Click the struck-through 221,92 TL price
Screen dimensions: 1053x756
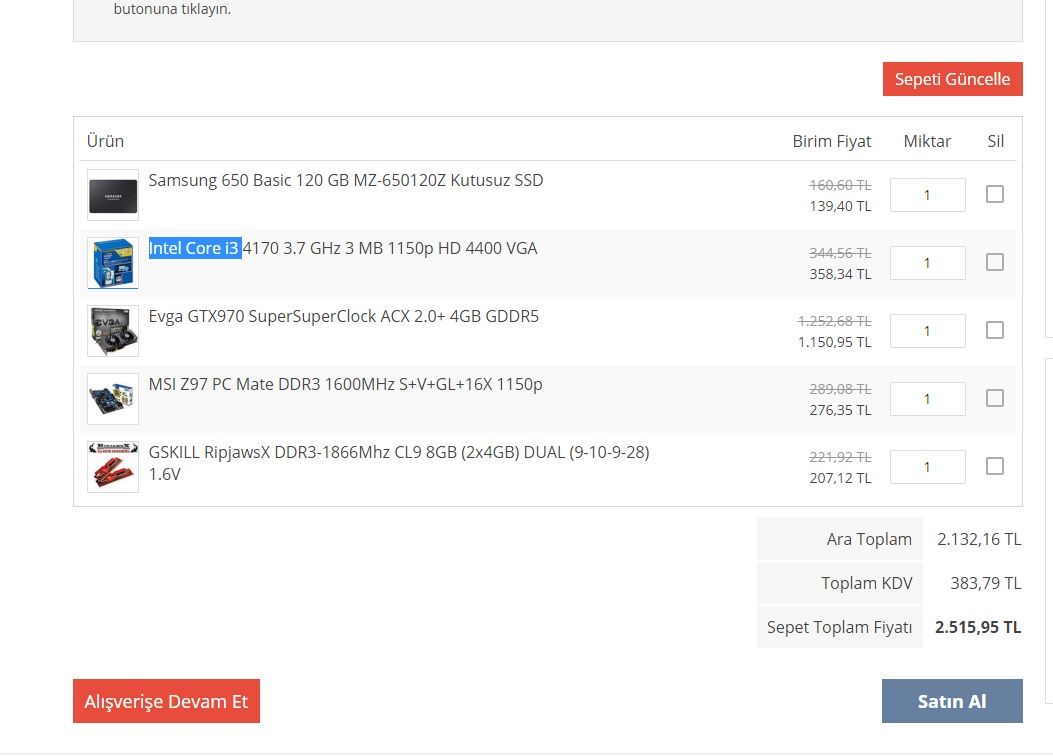pyautogui.click(x=841, y=457)
